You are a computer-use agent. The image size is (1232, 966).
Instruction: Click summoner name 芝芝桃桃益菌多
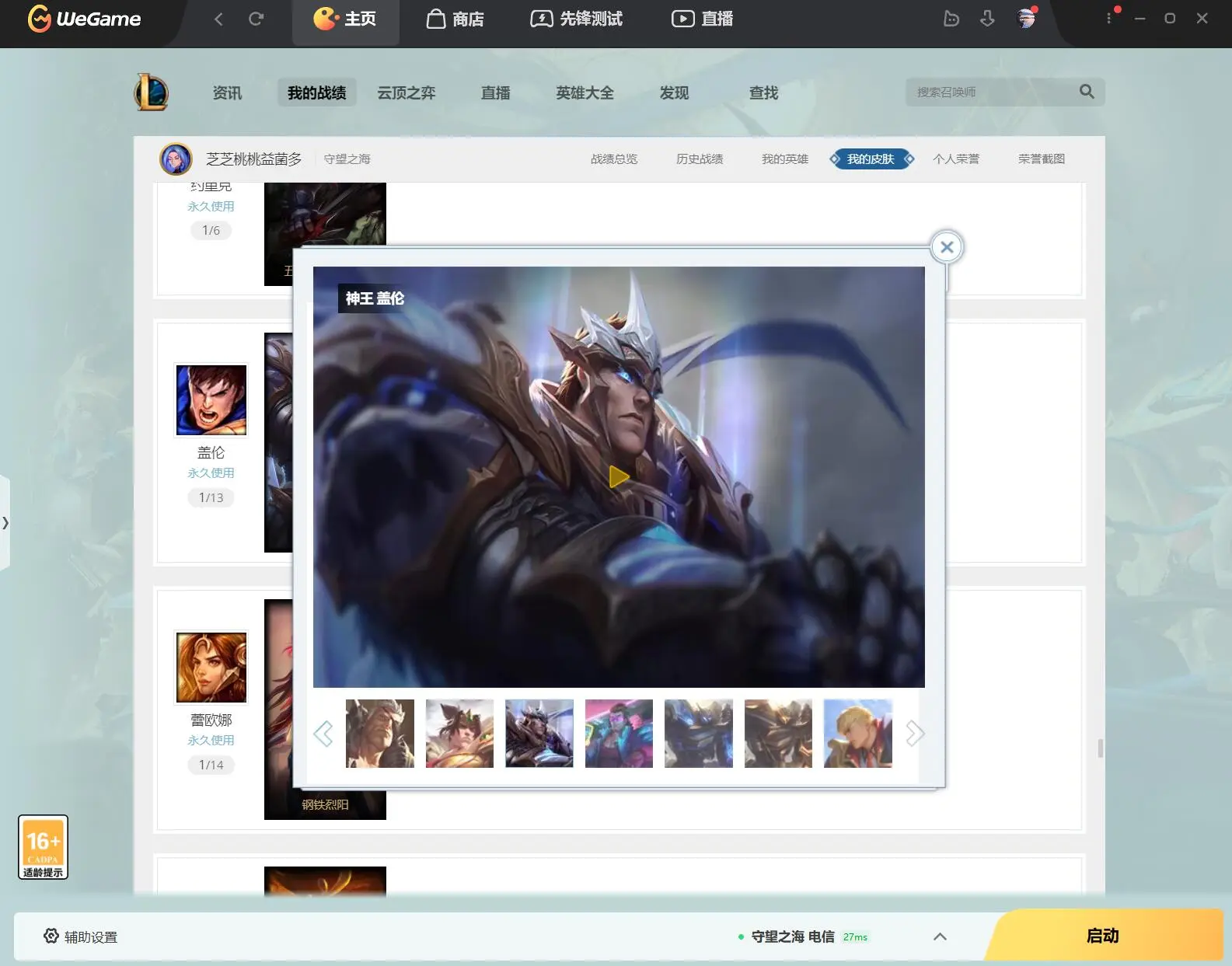[253, 159]
